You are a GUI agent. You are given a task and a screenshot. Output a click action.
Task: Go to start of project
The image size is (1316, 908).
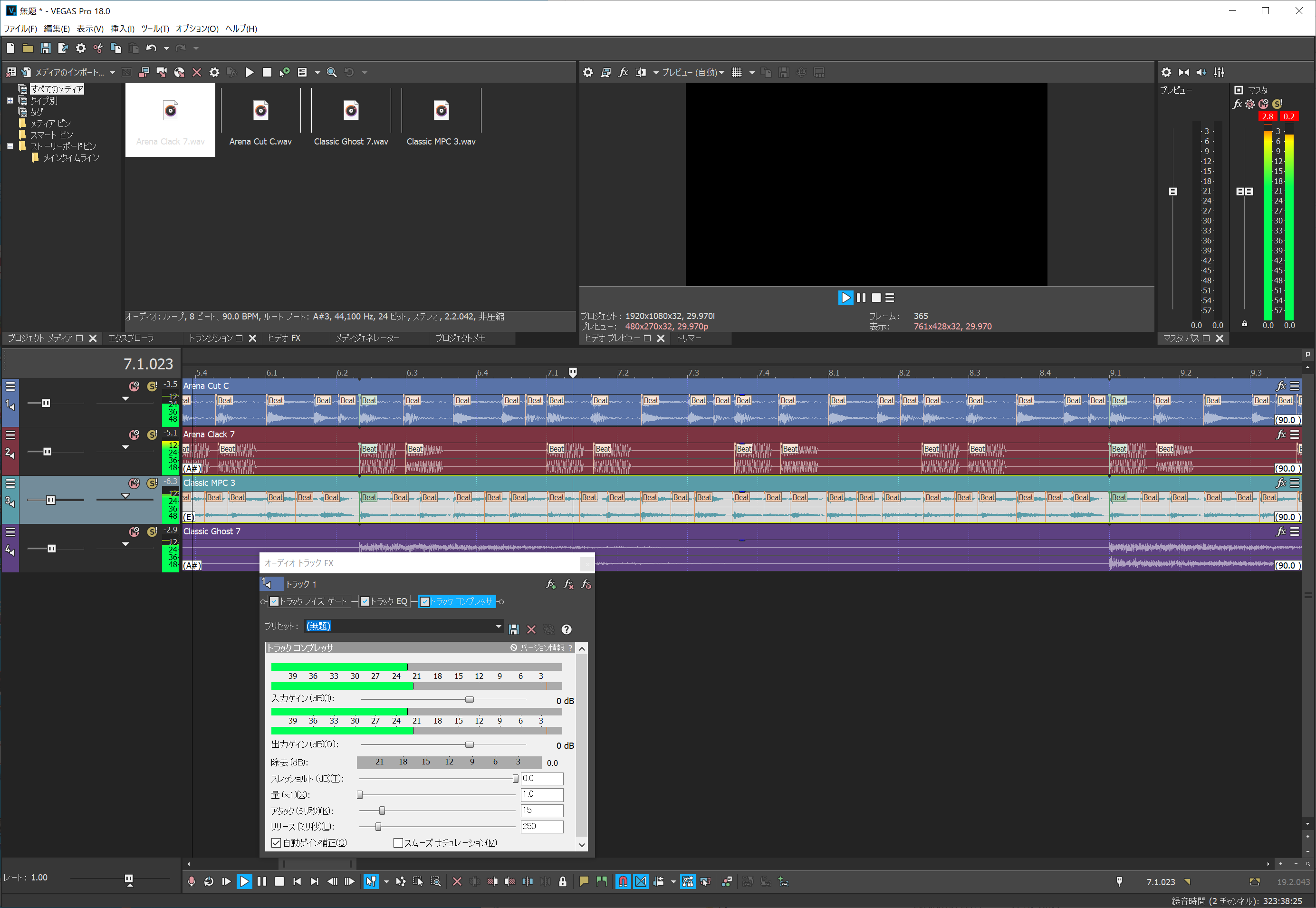click(297, 881)
